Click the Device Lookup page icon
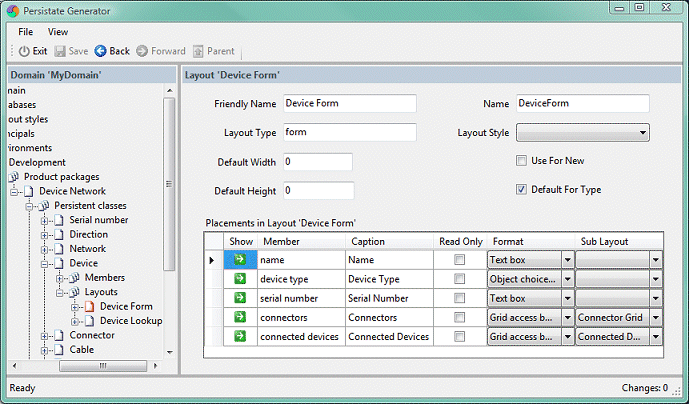 pos(90,321)
